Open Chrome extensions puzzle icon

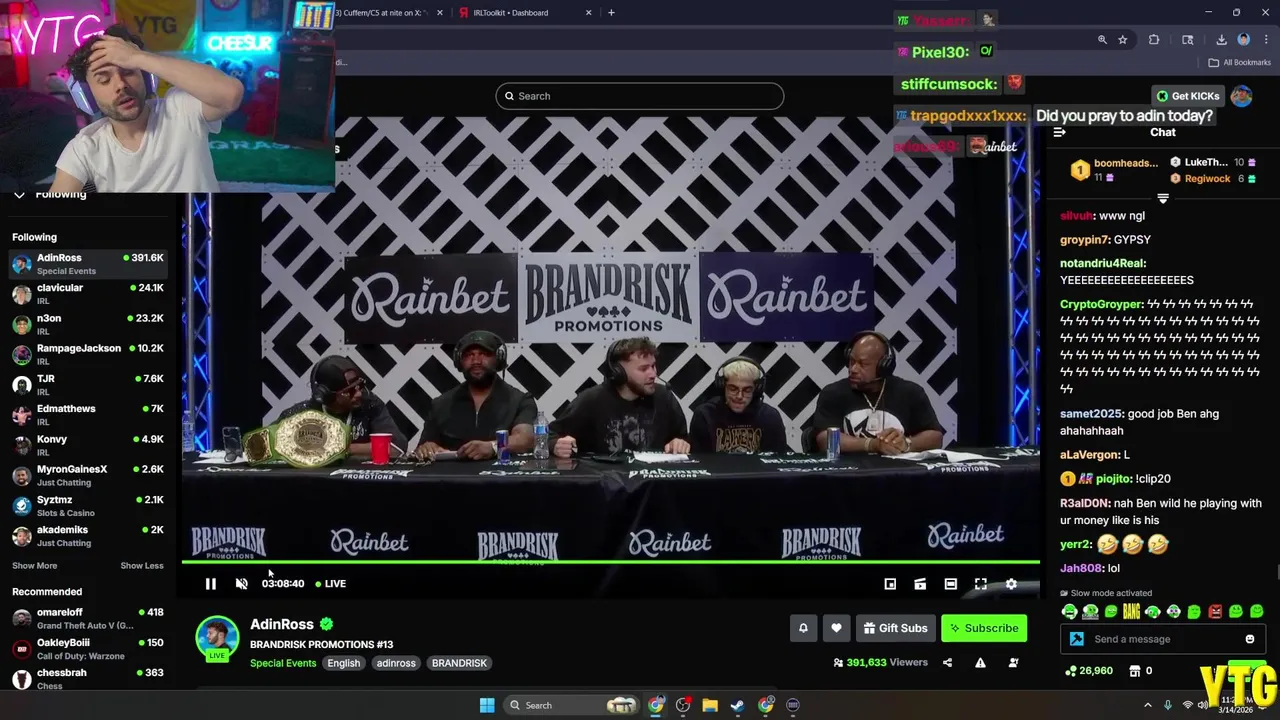(1154, 40)
